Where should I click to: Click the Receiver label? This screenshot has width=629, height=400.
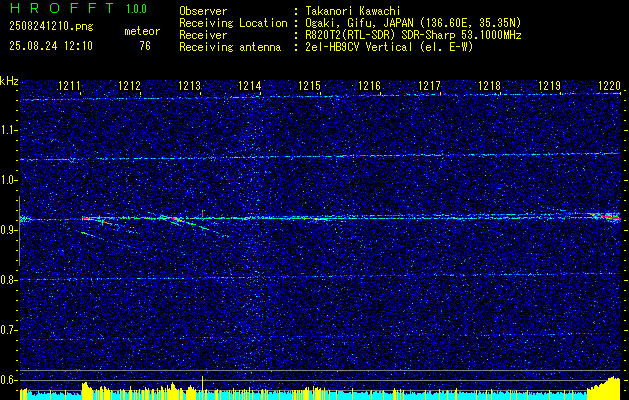pos(203,35)
